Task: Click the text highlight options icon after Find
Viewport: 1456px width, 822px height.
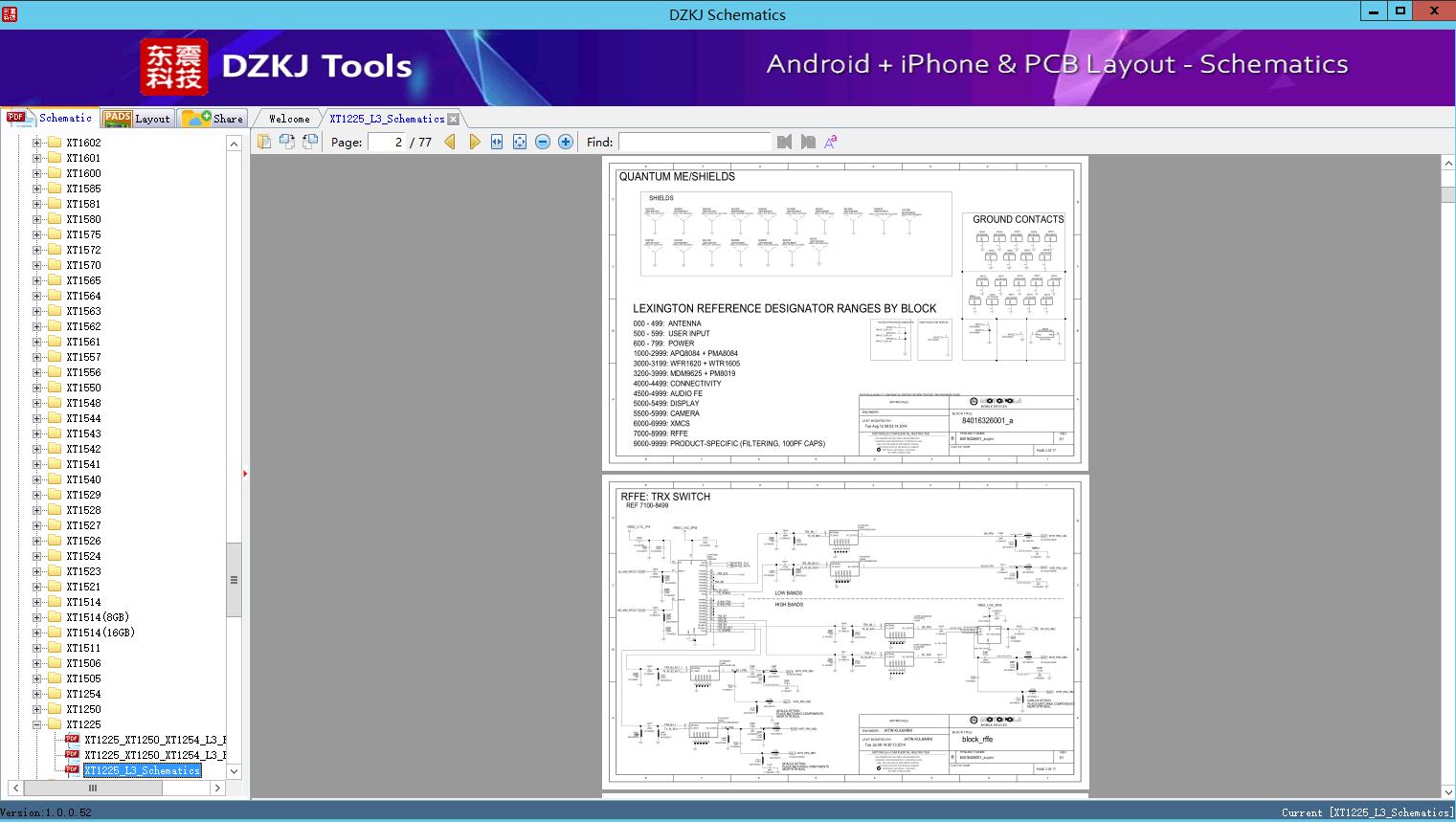Action: tap(831, 142)
